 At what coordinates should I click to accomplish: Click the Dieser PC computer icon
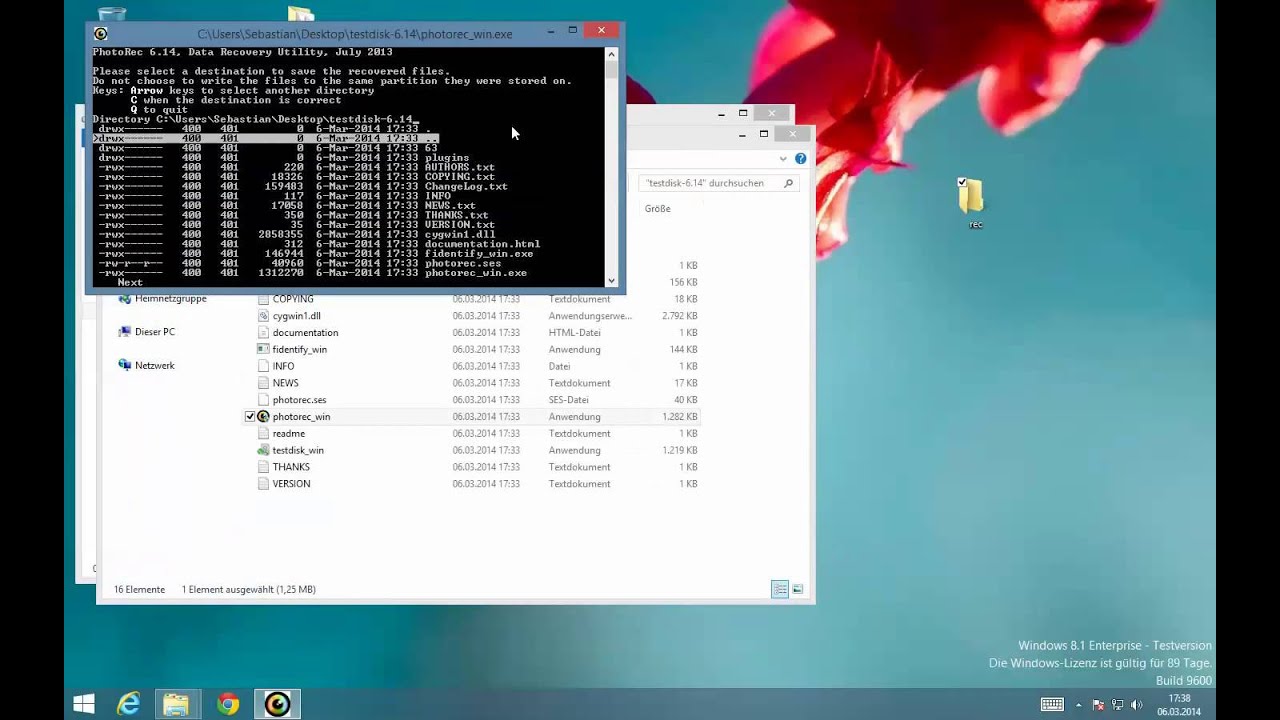click(x=125, y=331)
